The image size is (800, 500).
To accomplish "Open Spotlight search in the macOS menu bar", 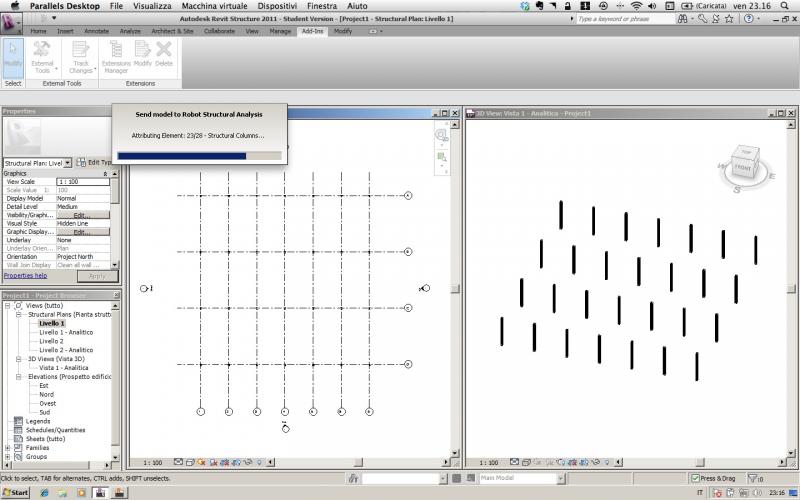I will click(785, 6).
